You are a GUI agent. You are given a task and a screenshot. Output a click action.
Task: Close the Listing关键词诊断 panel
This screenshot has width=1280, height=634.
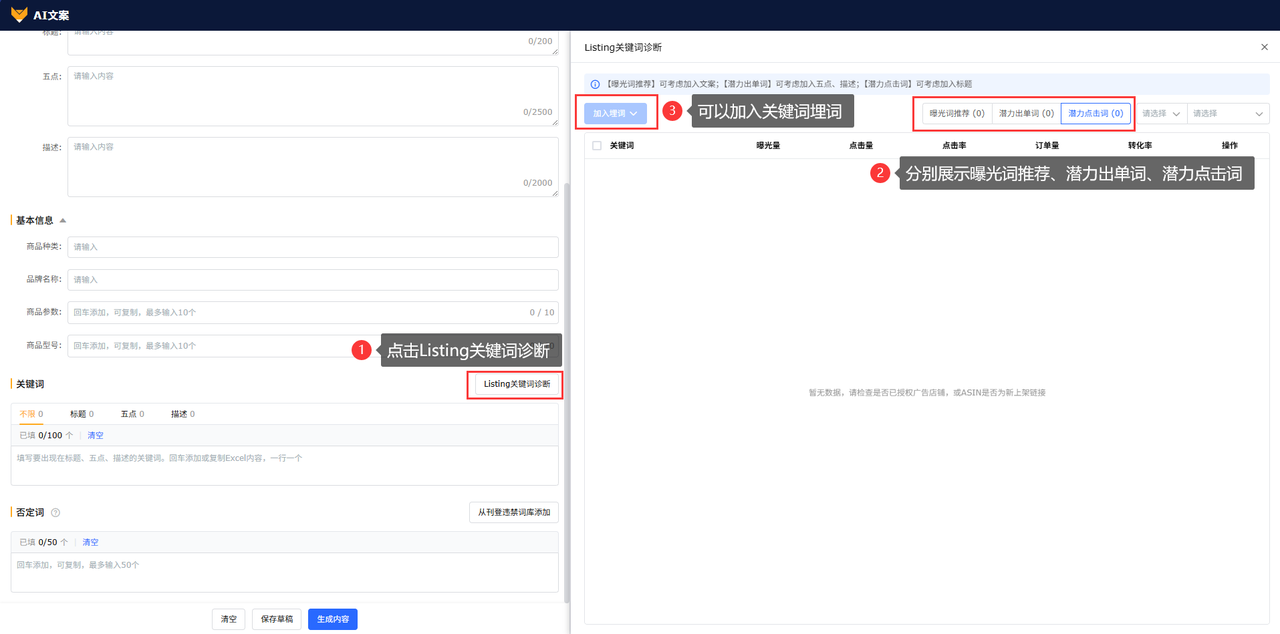1264,47
